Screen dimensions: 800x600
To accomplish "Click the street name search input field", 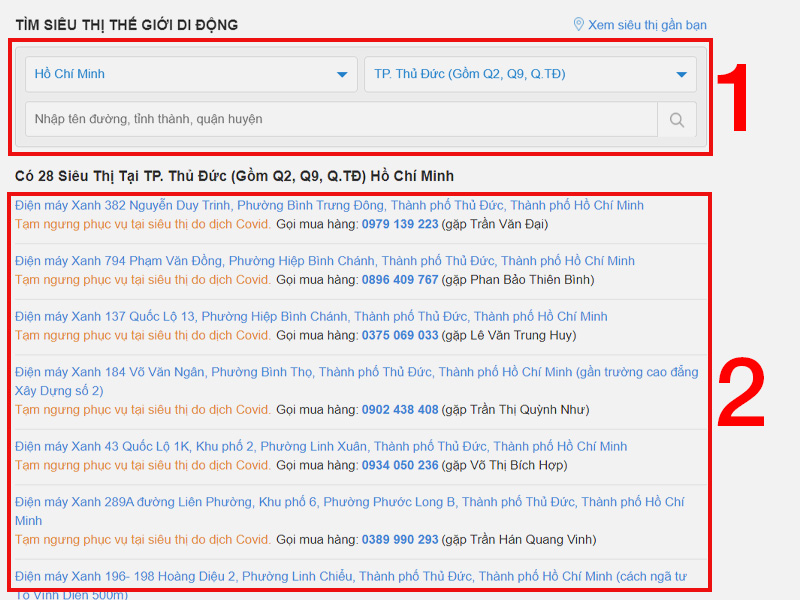I will point(340,120).
